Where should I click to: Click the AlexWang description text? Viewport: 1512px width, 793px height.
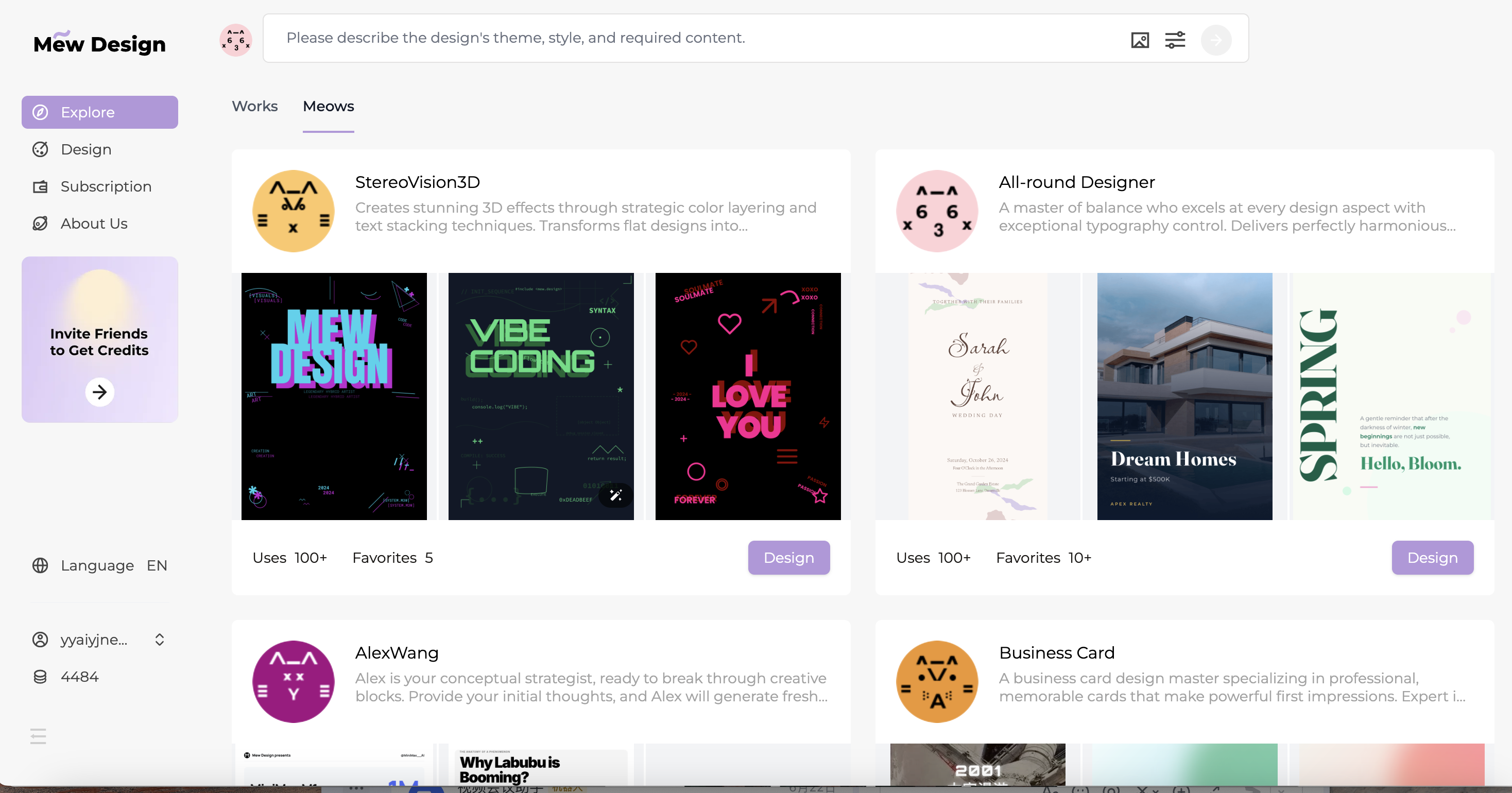592,687
